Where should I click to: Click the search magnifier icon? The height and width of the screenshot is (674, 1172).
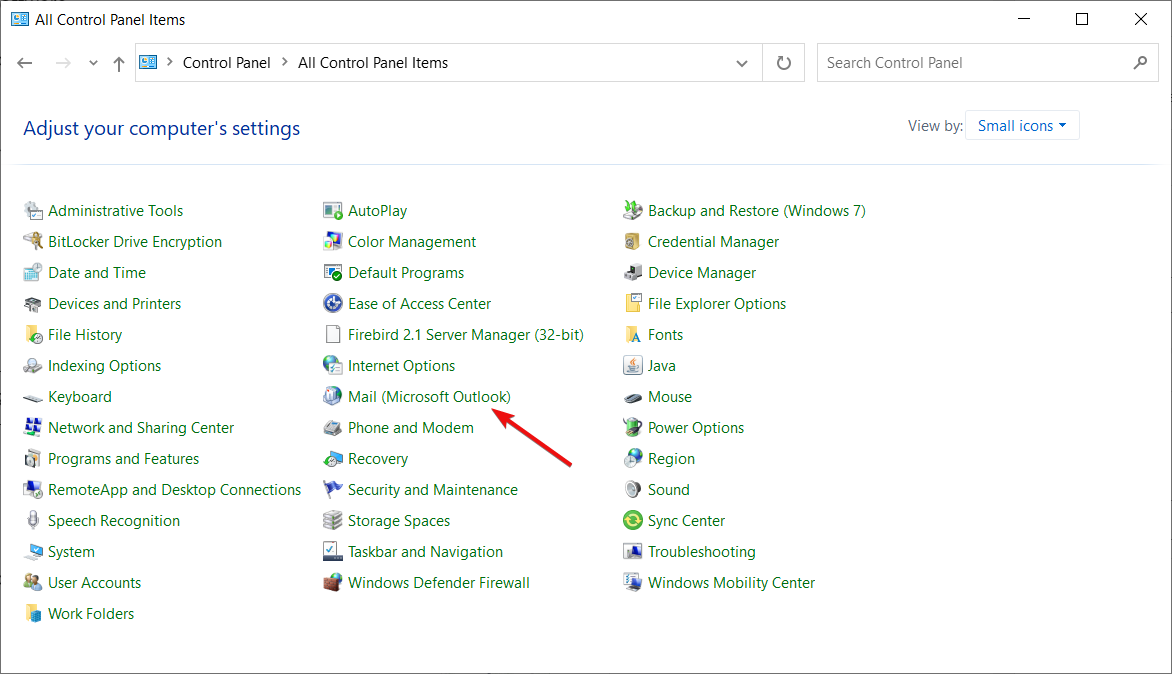click(1140, 63)
